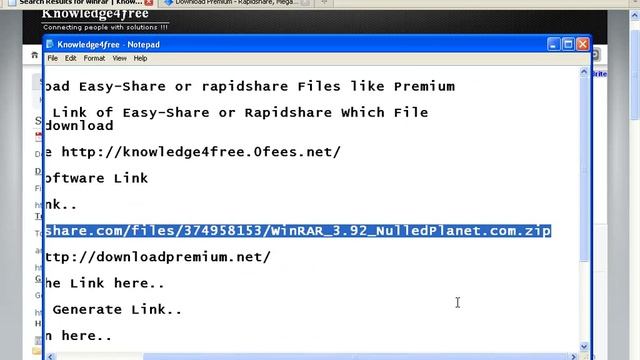
Task: Click the Notepad title bar document icon
Action: click(x=50, y=44)
